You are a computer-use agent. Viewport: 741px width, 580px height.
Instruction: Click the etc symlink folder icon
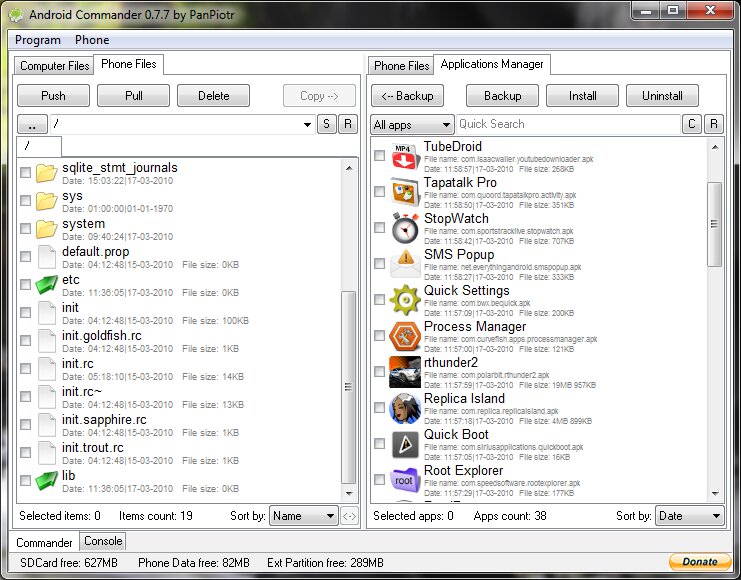46,285
